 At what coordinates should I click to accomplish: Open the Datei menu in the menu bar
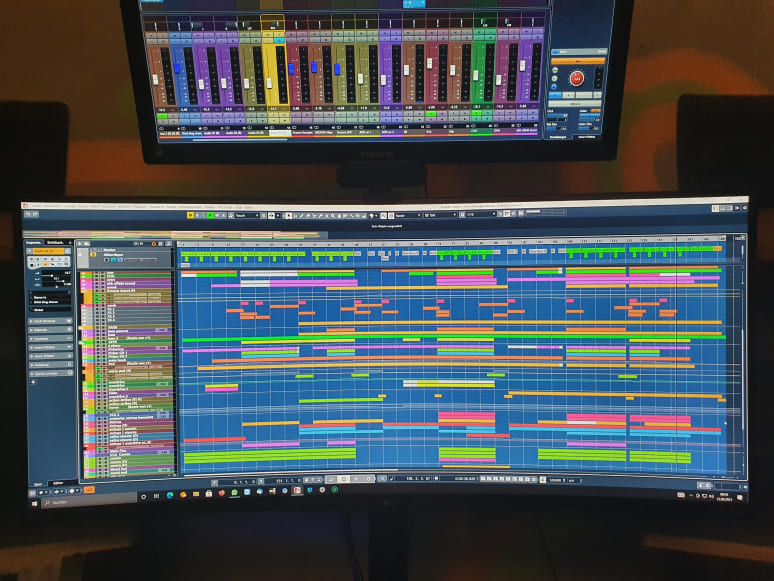[36, 206]
